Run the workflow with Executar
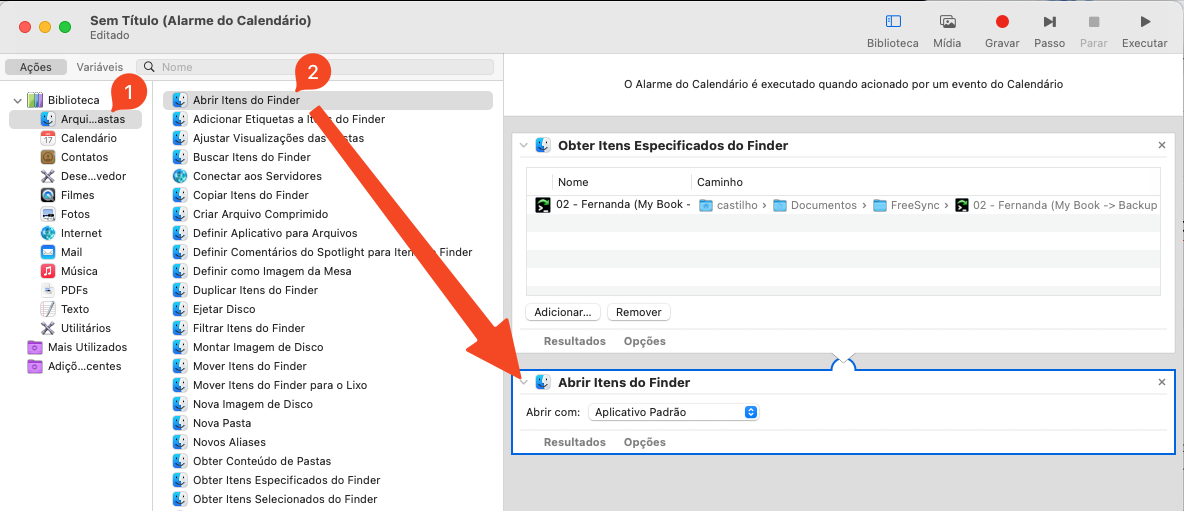Viewport: 1184px width, 511px height. [1144, 22]
